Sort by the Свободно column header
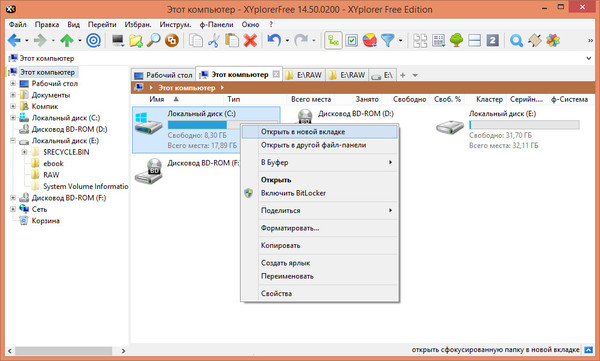 coord(409,99)
